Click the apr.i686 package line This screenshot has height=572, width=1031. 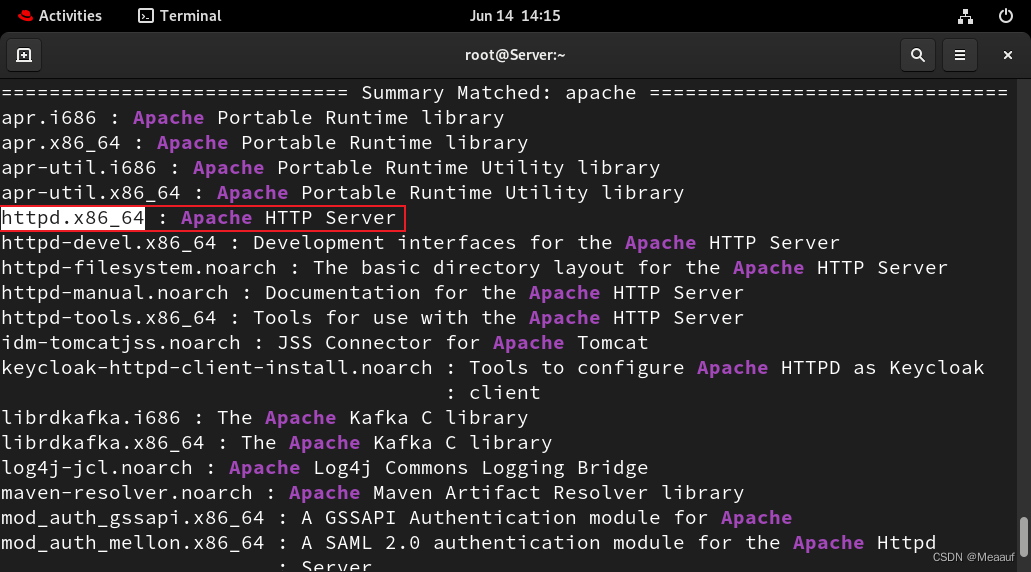pyautogui.click(x=252, y=118)
